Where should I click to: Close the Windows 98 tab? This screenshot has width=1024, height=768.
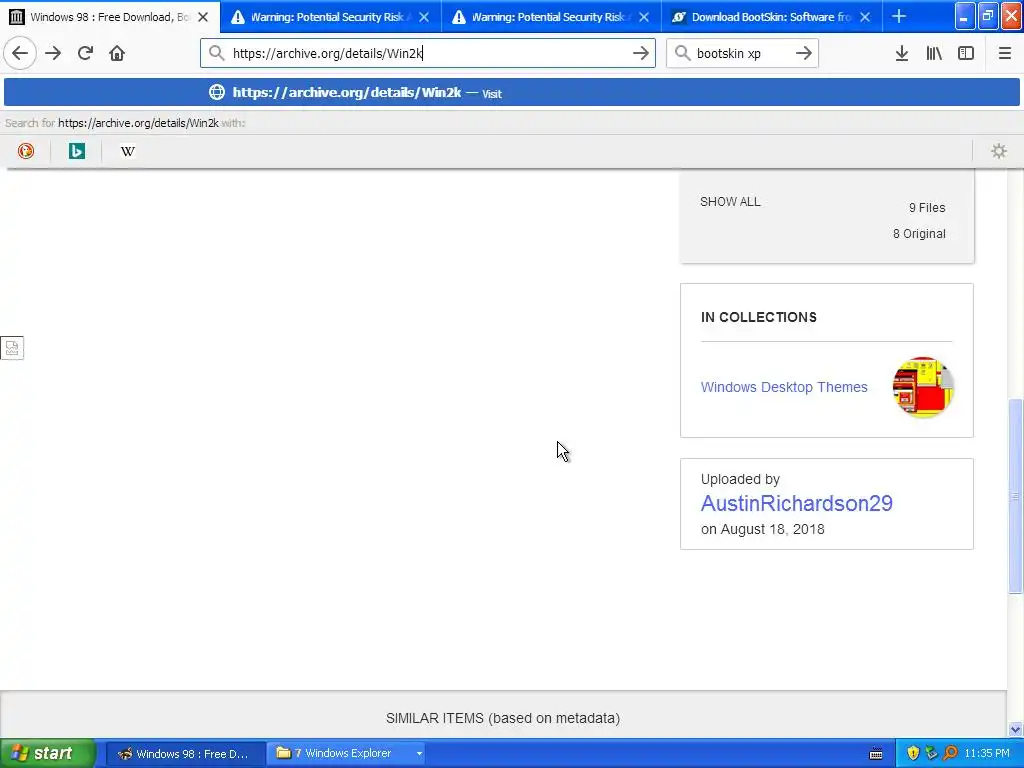tap(203, 17)
